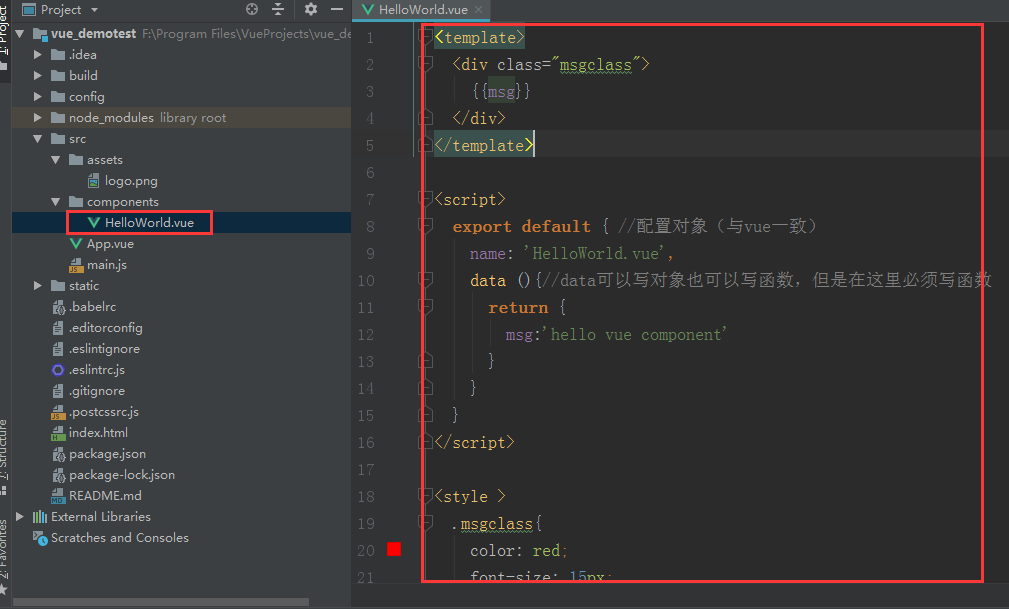Open Project panel settings gear
1009x609 pixels.
click(311, 9)
